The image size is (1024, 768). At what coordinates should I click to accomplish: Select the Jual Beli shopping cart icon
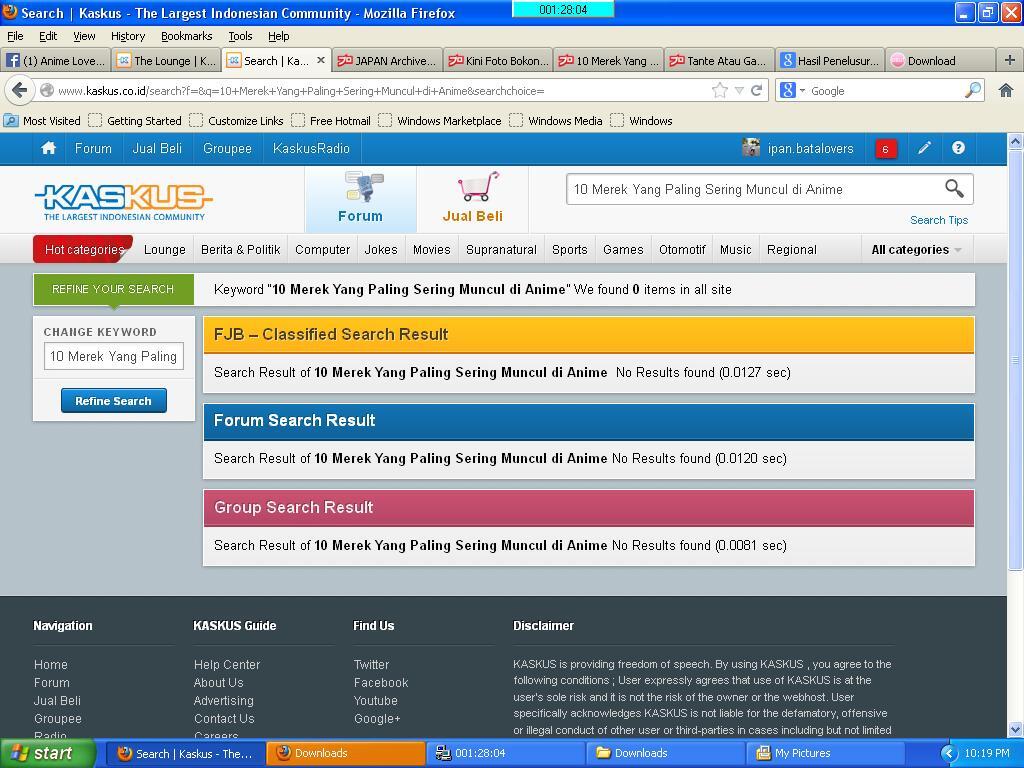click(x=472, y=199)
